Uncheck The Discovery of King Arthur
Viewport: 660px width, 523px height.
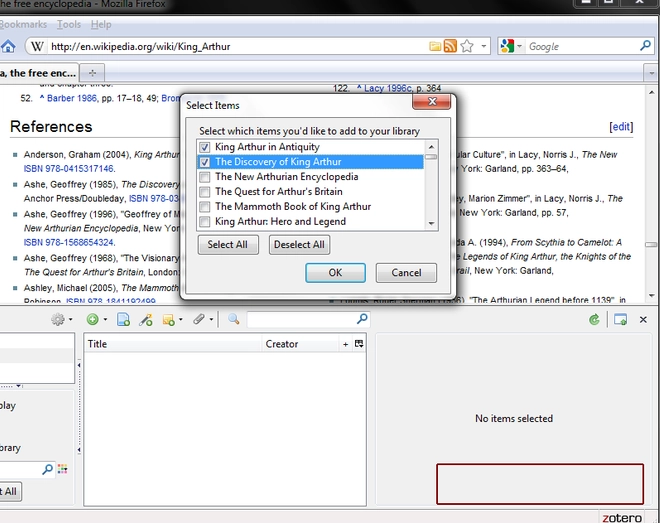205,162
